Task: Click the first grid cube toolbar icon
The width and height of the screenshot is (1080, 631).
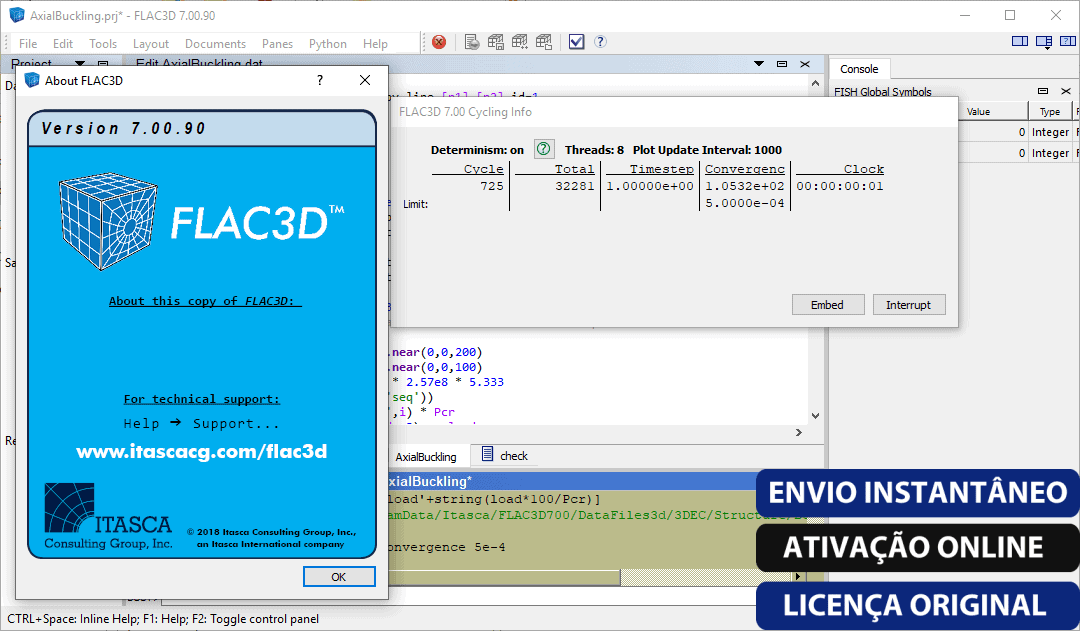Action: [x=496, y=42]
